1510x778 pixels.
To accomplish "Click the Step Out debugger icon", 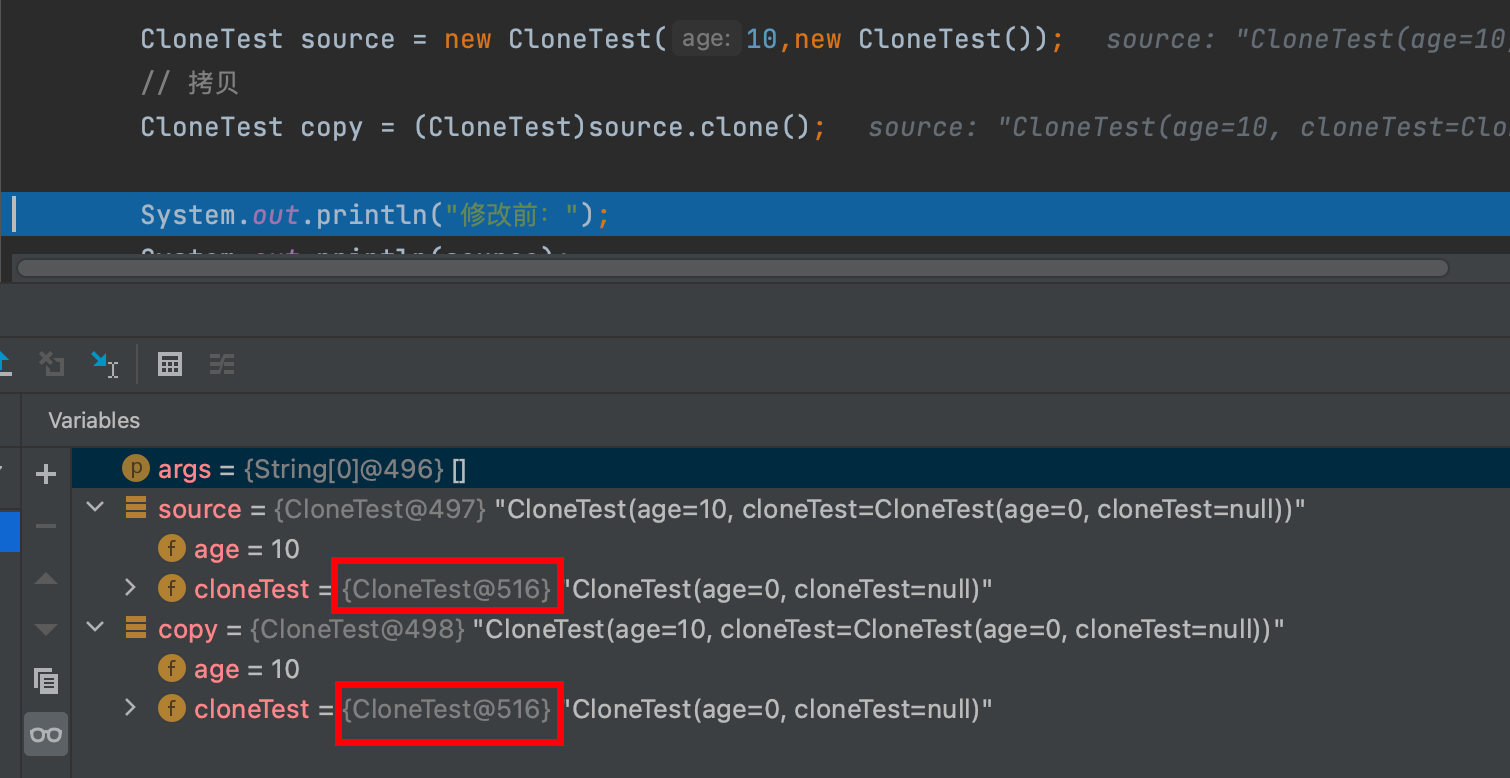I will point(4,364).
